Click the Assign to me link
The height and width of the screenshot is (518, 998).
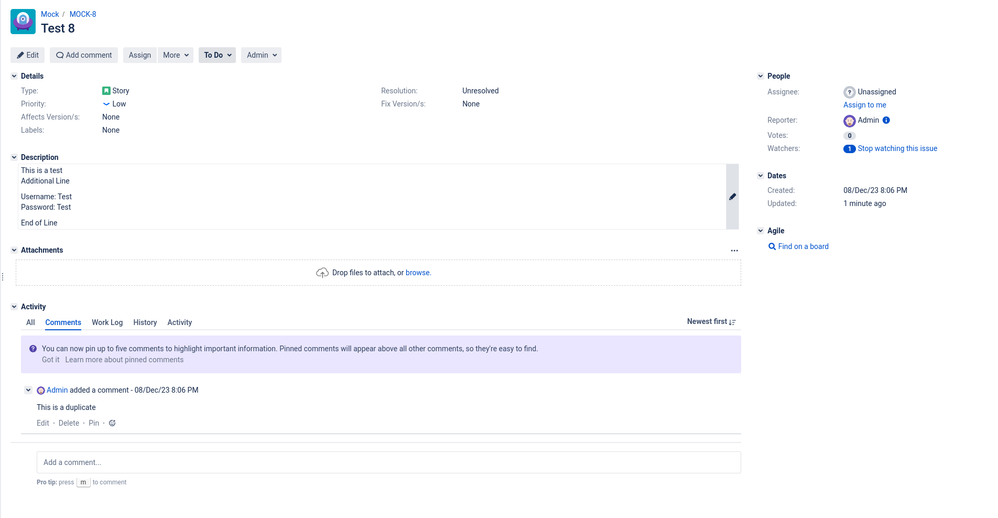tap(864, 105)
